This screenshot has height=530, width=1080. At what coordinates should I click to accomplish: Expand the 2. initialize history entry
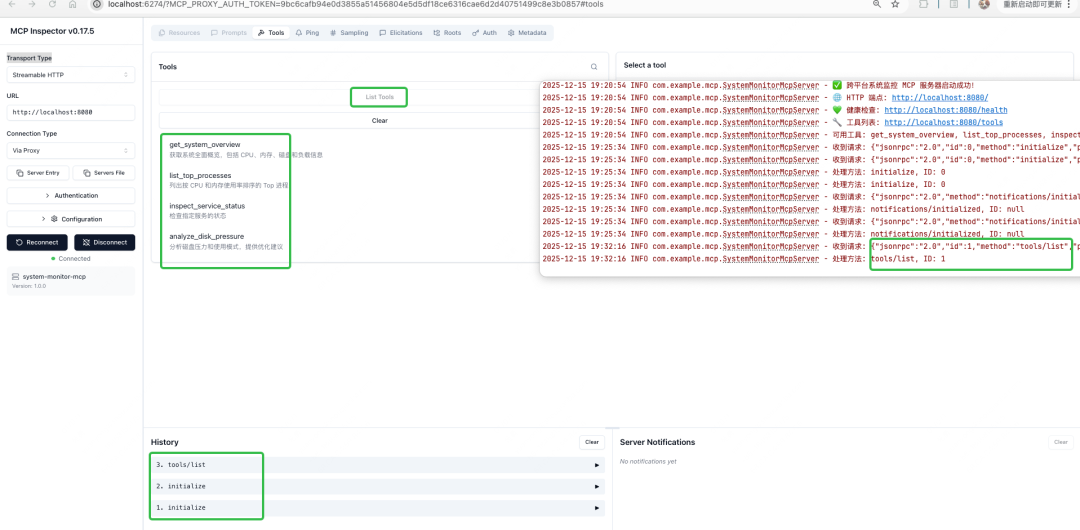point(377,487)
